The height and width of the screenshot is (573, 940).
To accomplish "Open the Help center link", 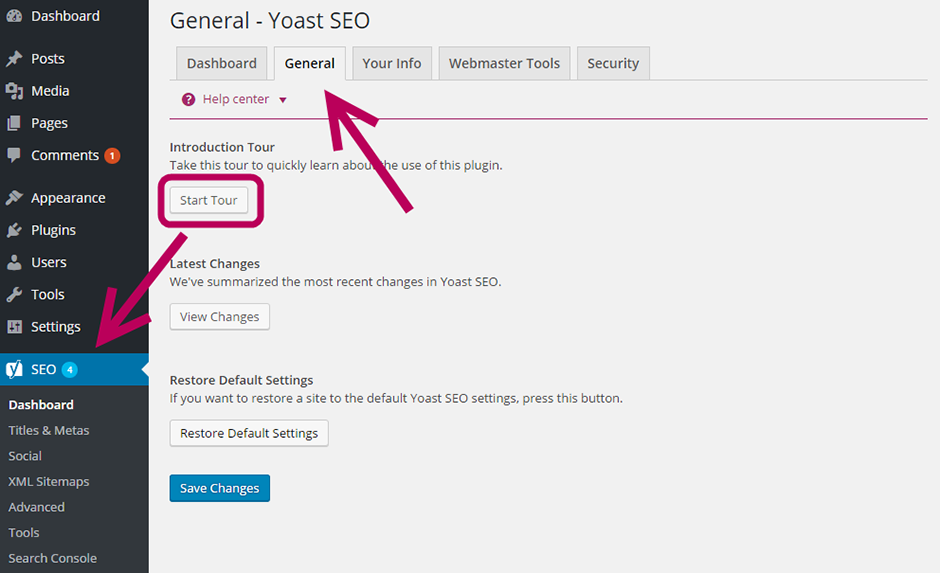I will (236, 99).
